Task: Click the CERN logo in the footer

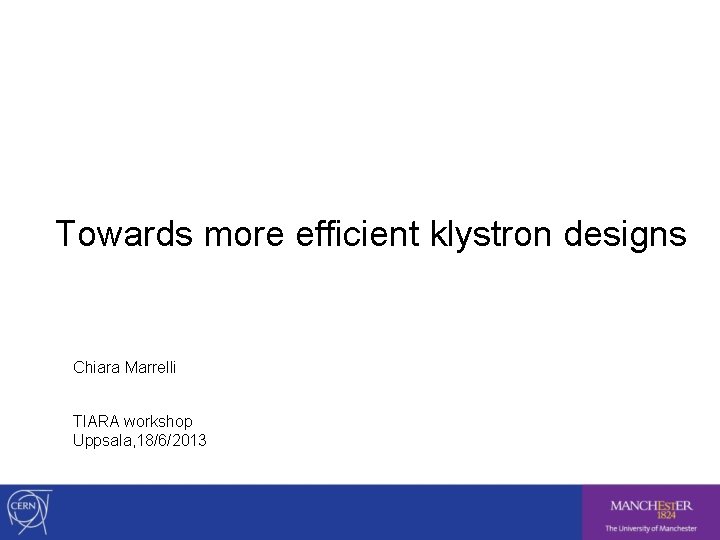Action: click(29, 512)
